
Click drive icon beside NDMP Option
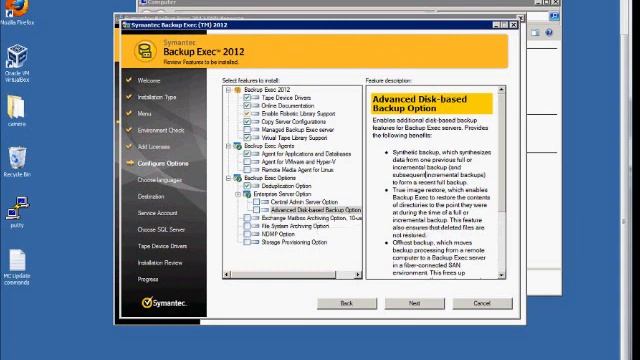point(256,234)
